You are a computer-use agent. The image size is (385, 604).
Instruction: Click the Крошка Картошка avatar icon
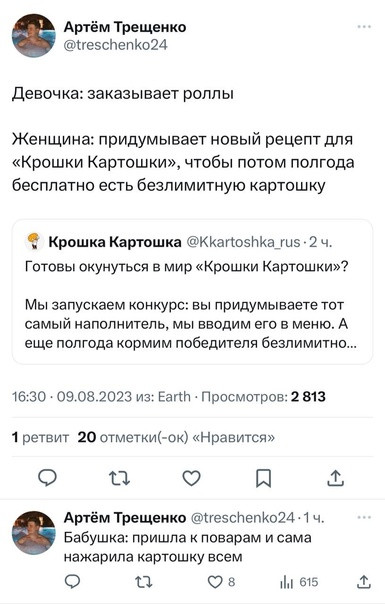pos(34,242)
